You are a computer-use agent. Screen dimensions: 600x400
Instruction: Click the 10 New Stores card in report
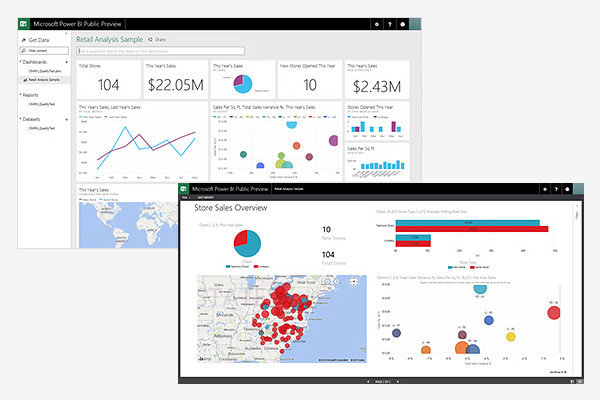point(333,233)
